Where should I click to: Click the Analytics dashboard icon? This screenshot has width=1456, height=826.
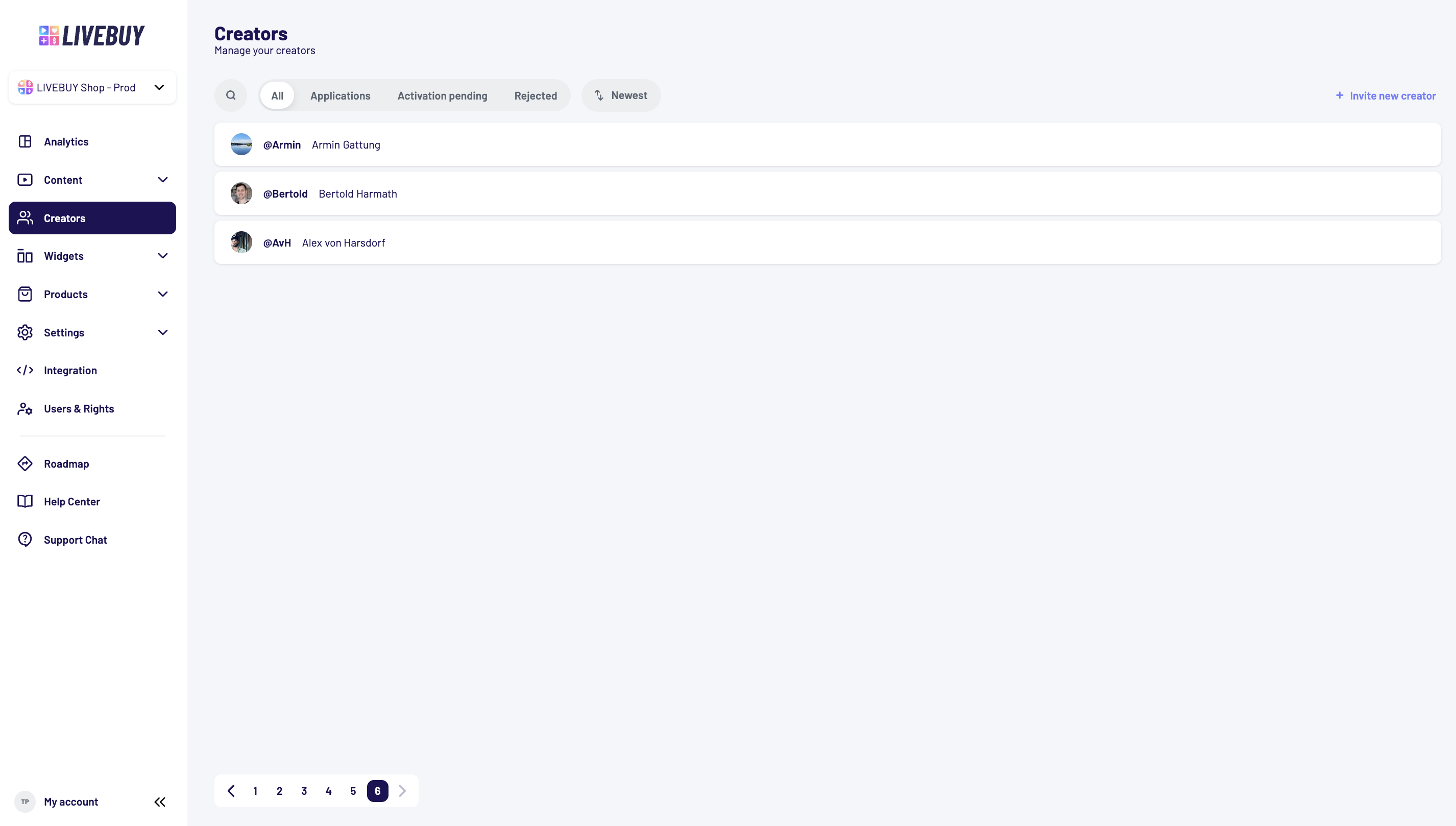tap(25, 141)
